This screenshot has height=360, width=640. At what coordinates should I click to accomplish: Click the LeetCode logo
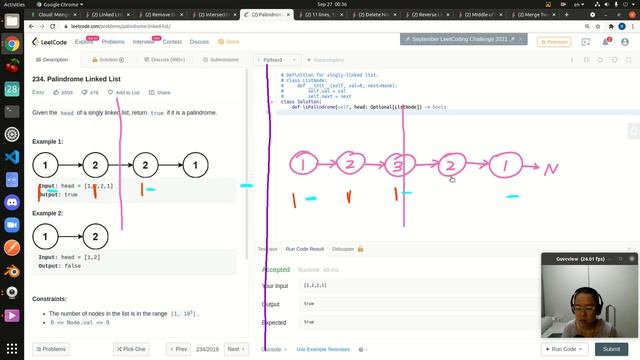(49, 42)
